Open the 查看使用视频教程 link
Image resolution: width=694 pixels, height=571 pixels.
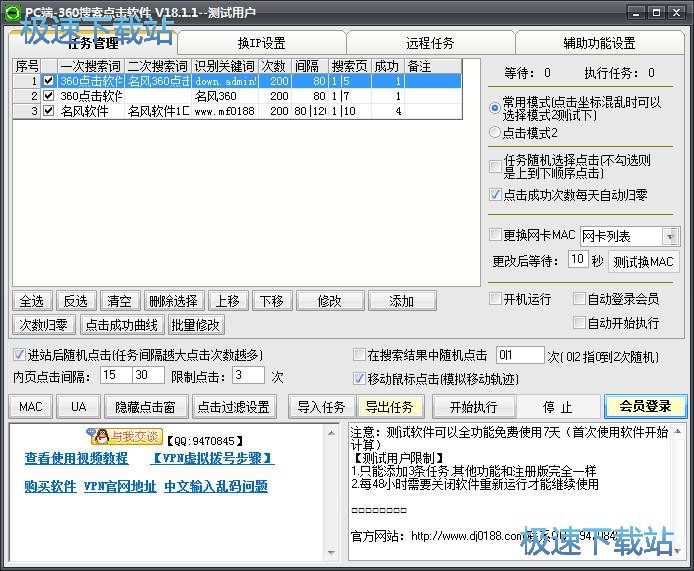coord(77,458)
